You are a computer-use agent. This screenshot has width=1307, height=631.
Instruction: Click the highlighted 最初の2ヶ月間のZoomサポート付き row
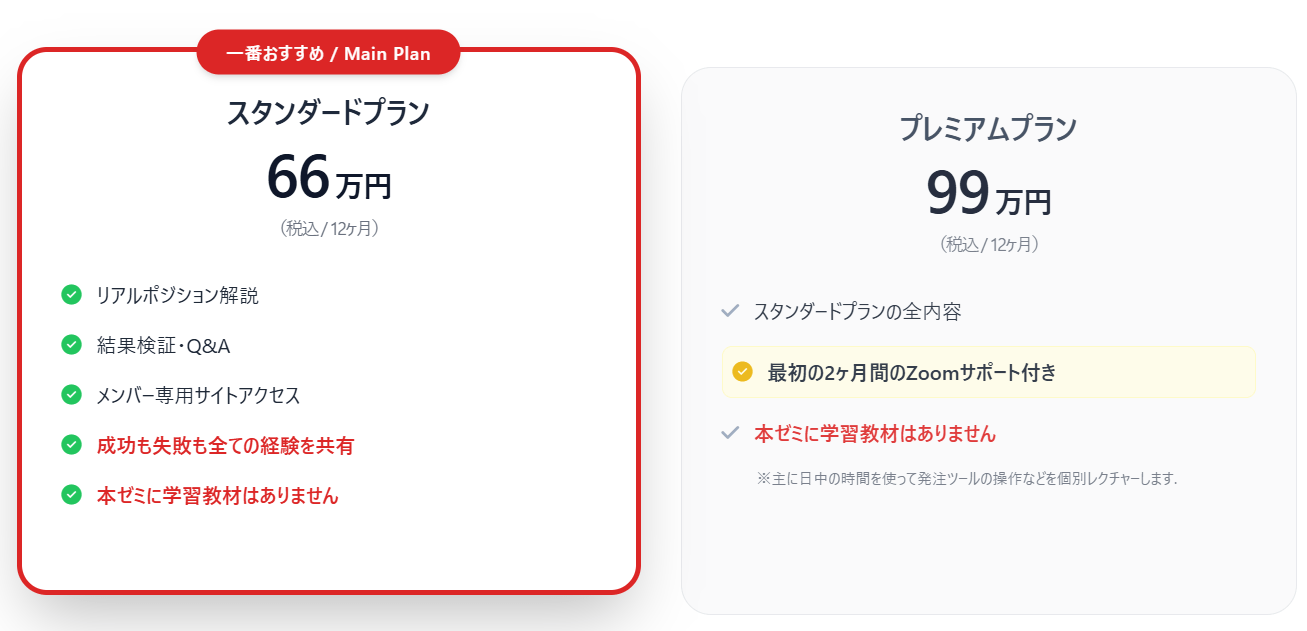tap(988, 372)
